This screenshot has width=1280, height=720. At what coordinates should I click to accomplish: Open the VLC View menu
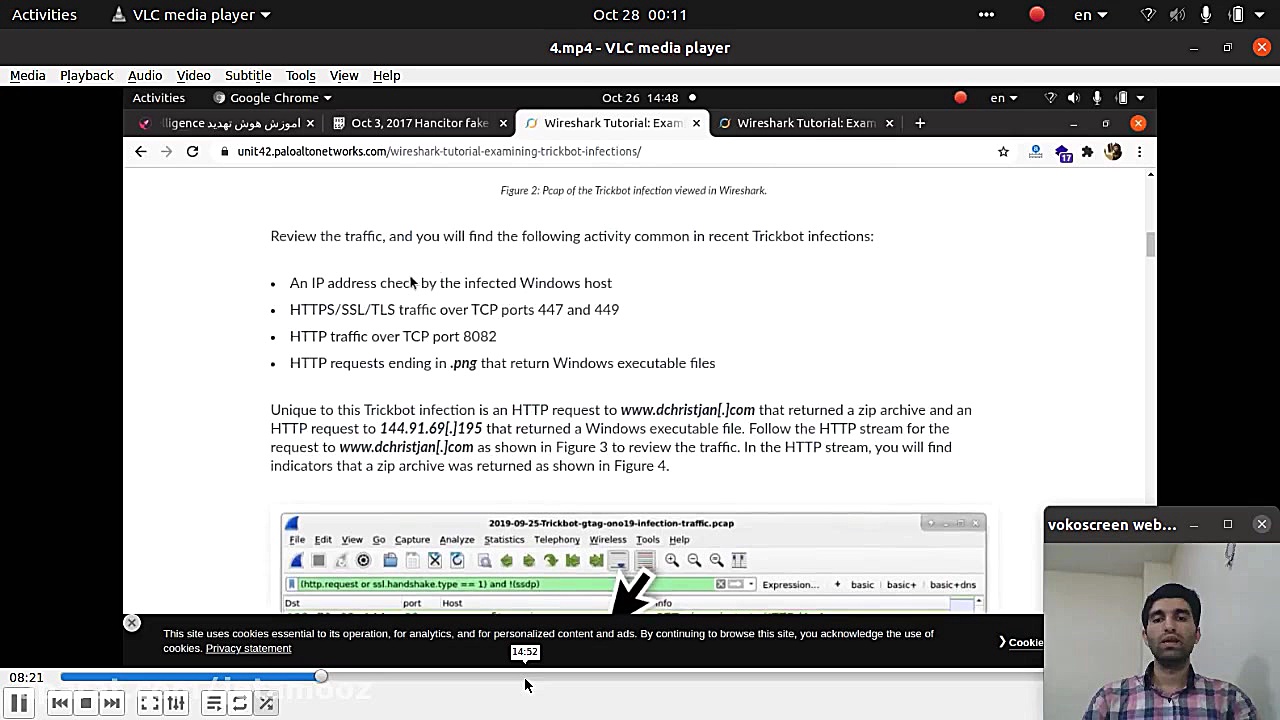click(344, 75)
